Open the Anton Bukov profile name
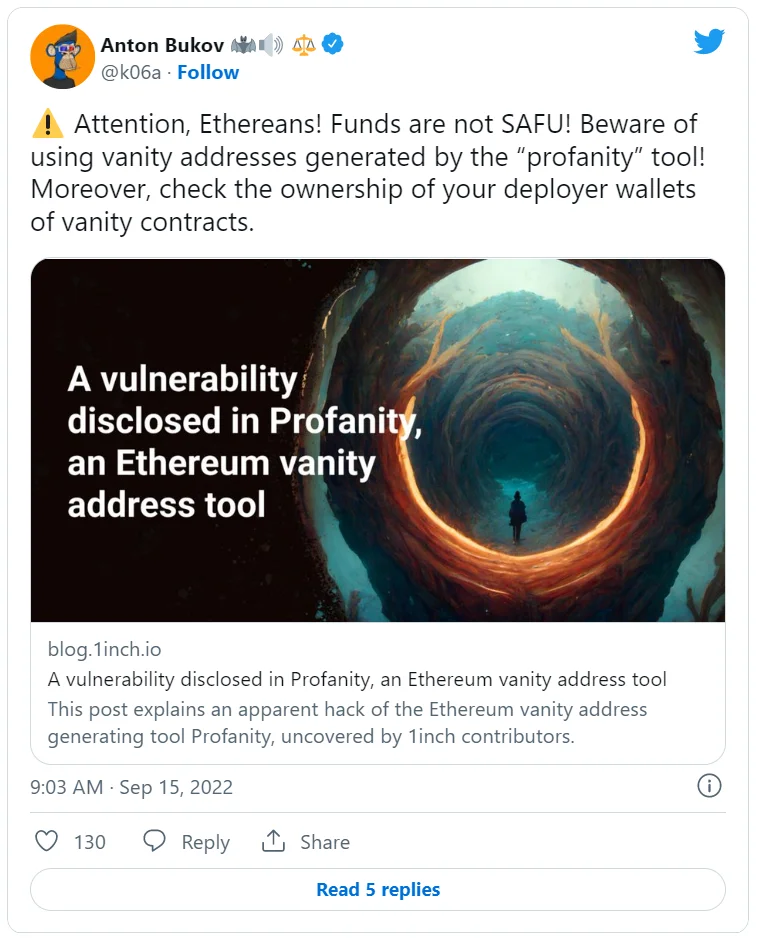777x938 pixels. 162,44
